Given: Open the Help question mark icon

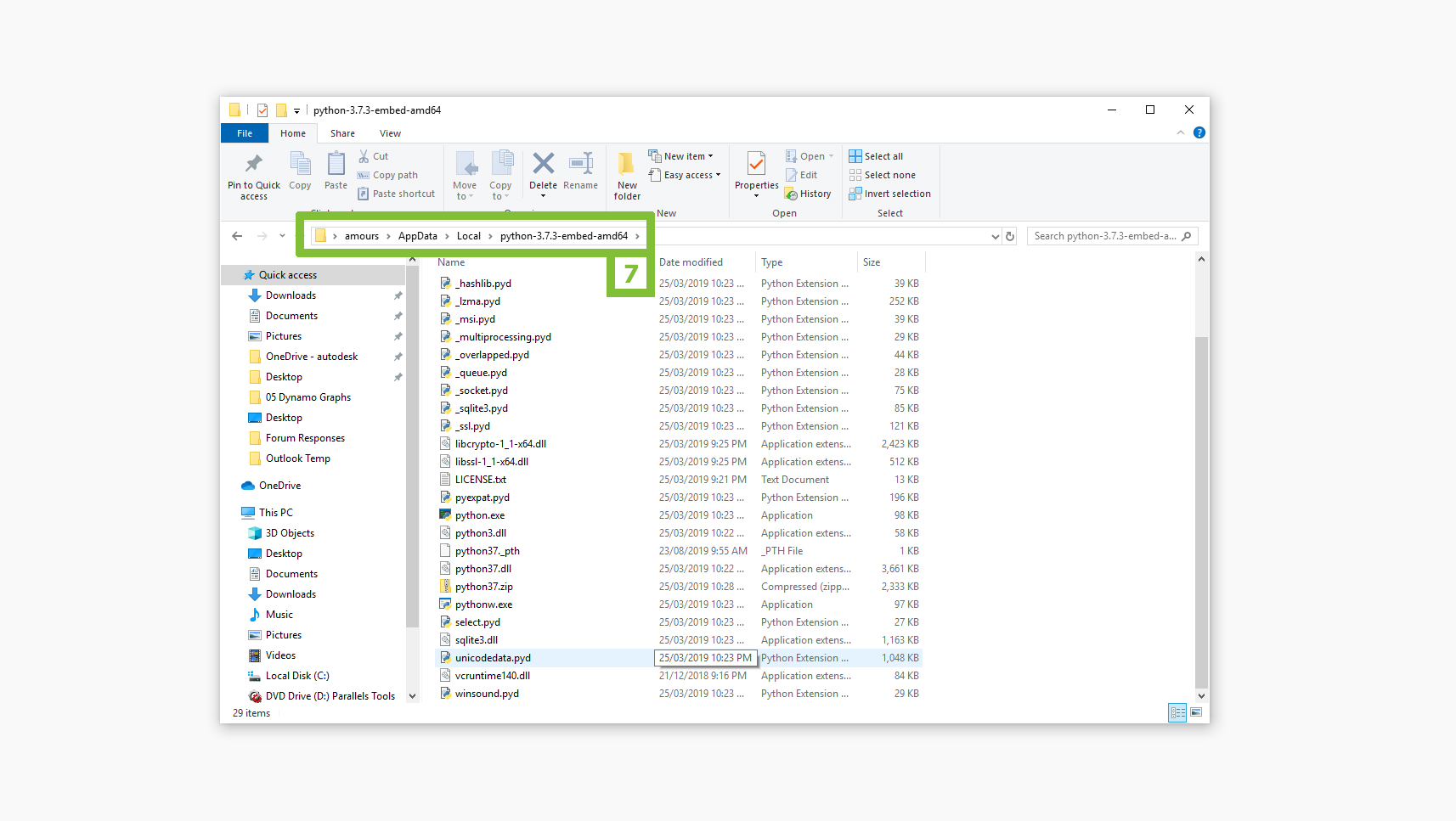Looking at the screenshot, I should point(1199,132).
